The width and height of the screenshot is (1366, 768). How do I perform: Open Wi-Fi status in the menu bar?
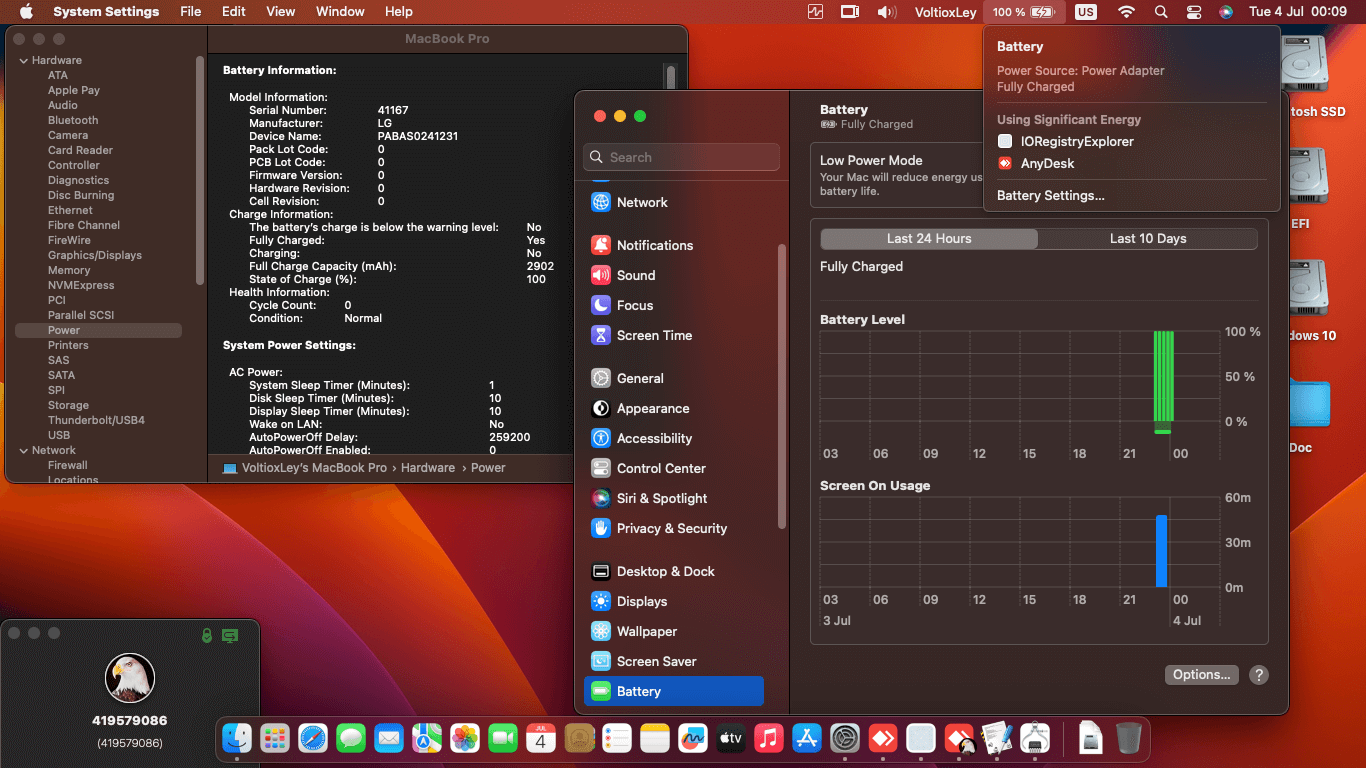1126,12
